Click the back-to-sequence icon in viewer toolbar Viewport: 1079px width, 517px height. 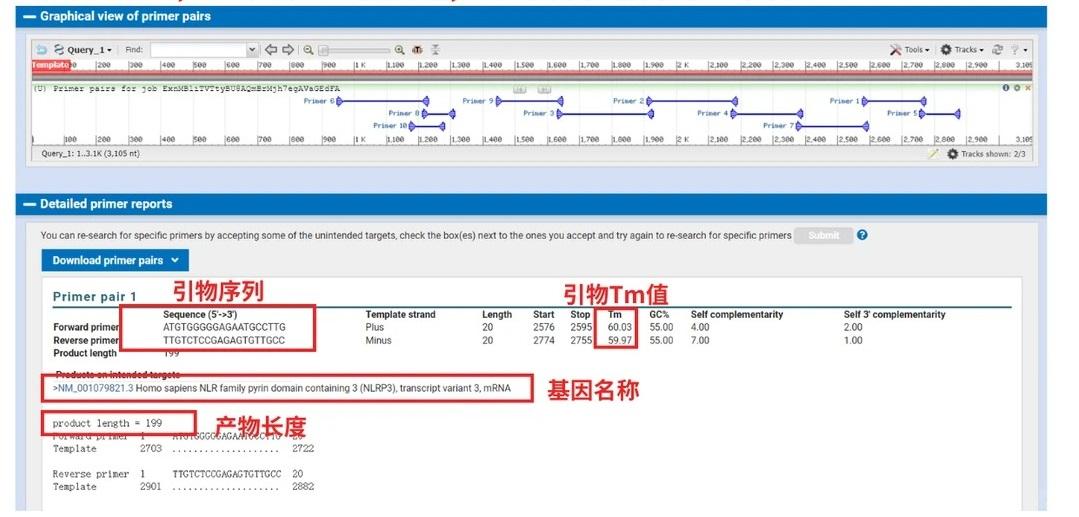click(41, 49)
